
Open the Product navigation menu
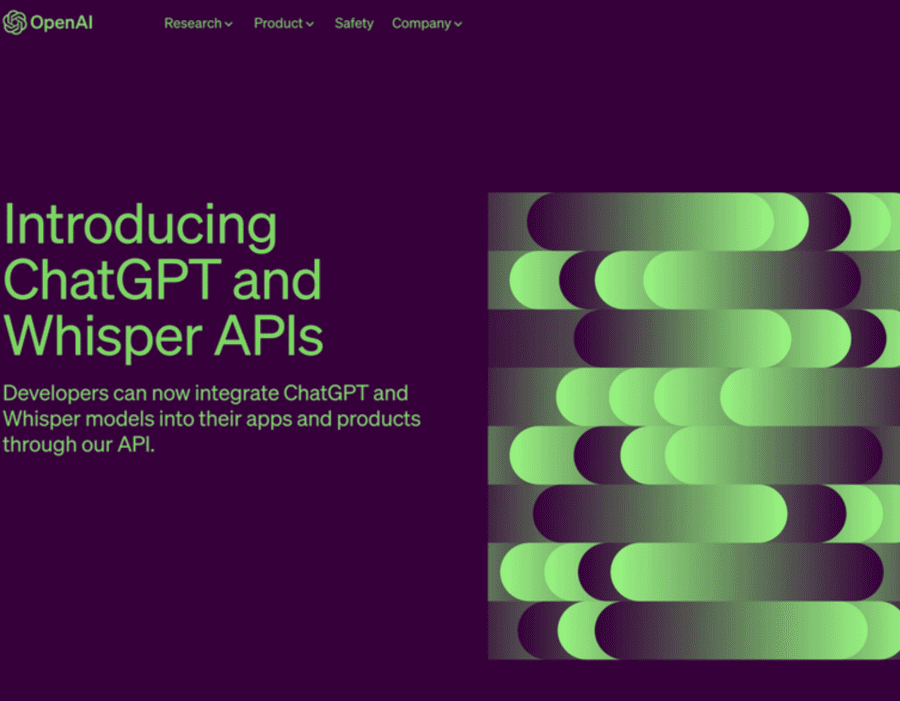(284, 24)
